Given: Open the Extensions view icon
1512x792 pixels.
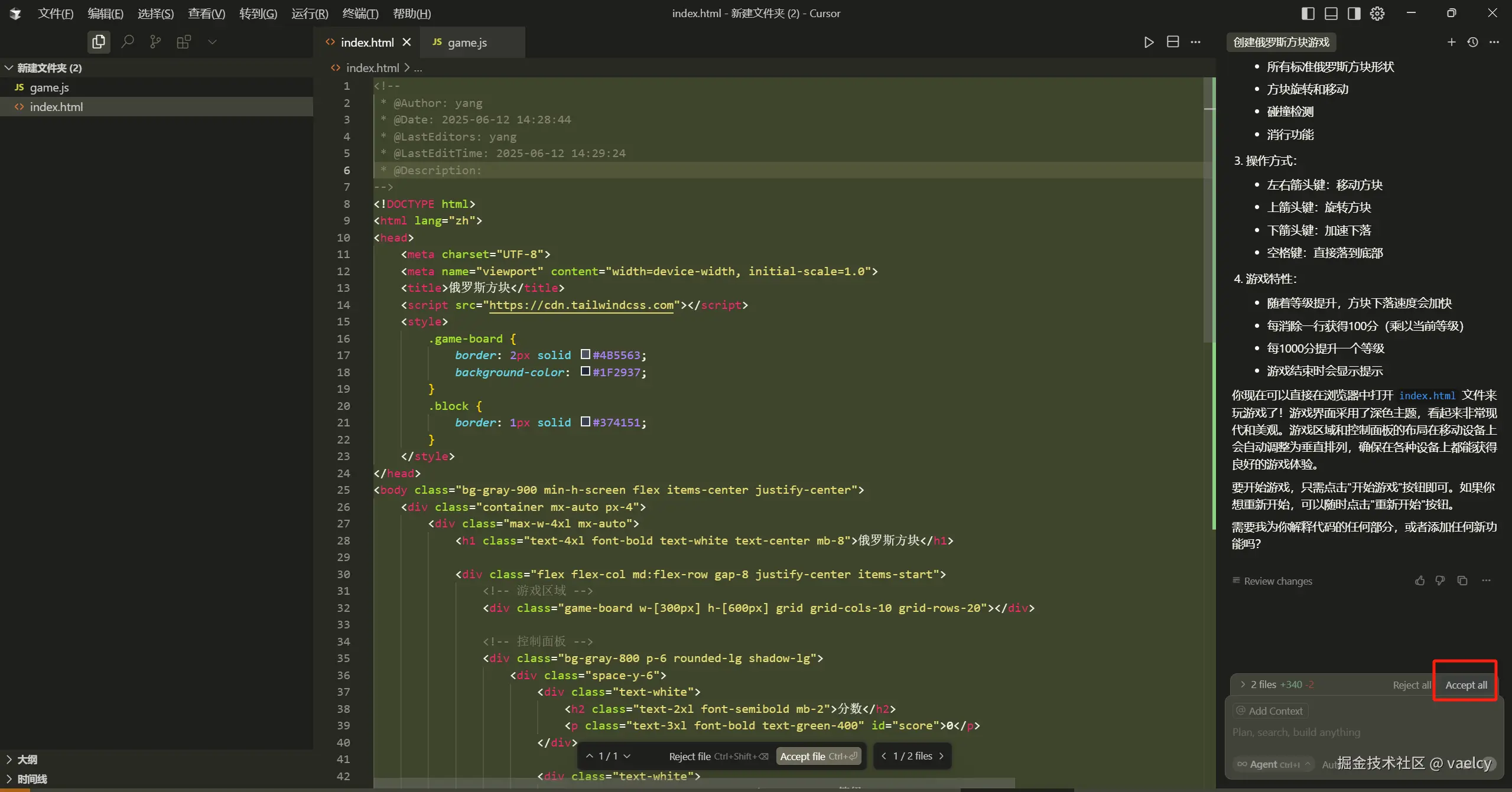Looking at the screenshot, I should pyautogui.click(x=184, y=42).
